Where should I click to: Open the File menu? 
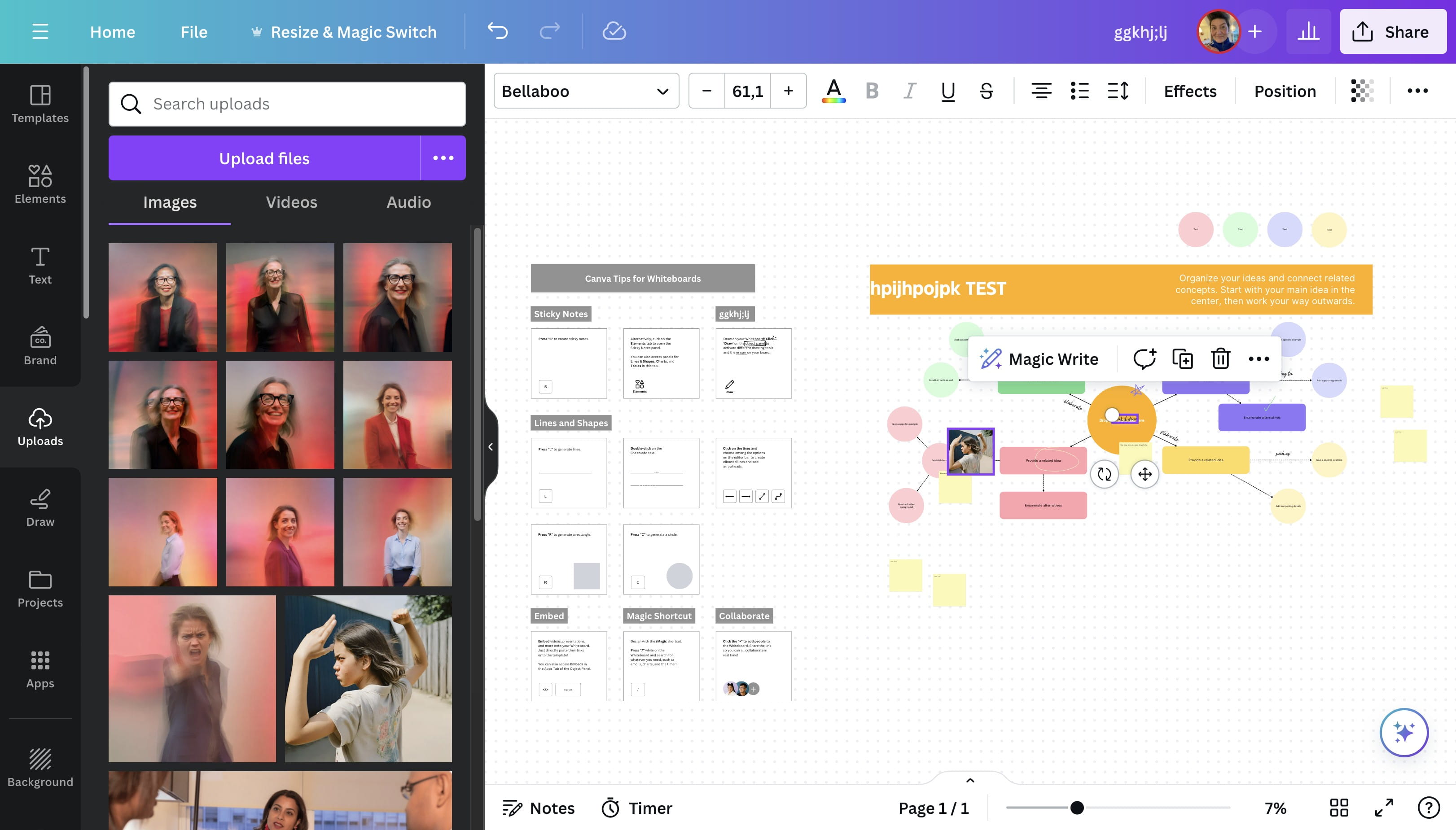[x=194, y=32]
